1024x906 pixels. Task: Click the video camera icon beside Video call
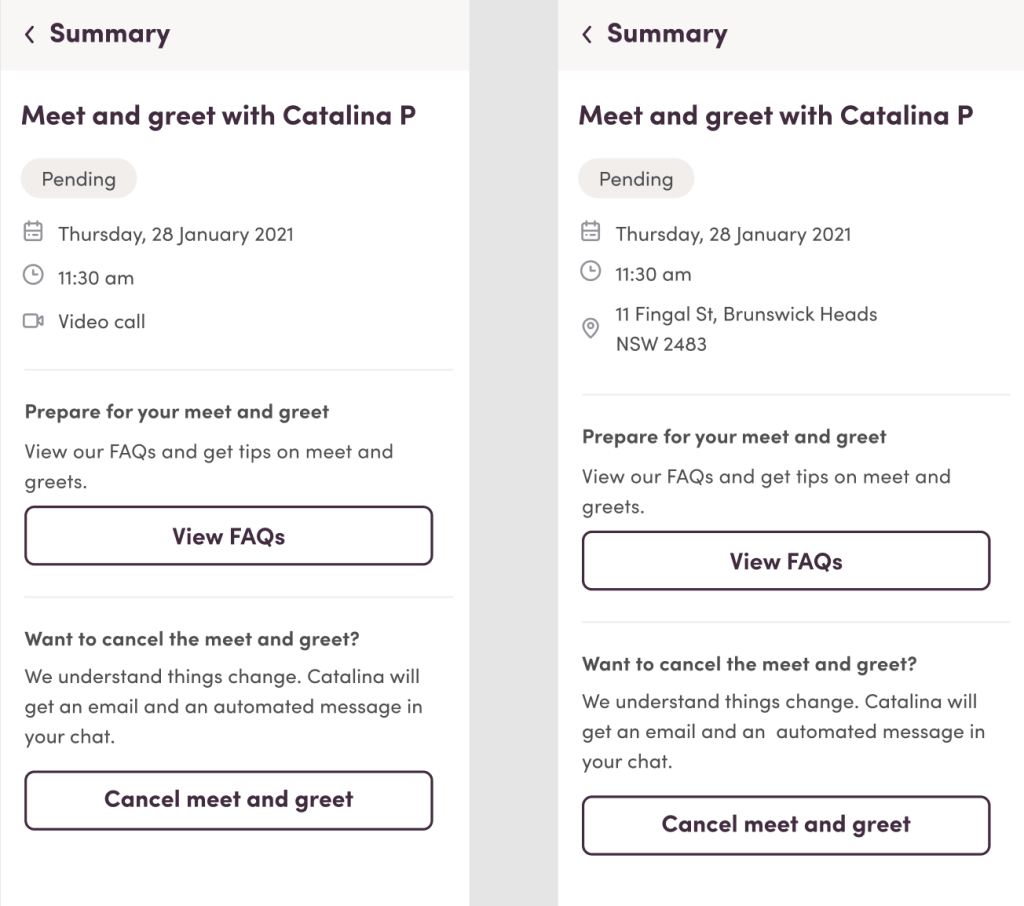33,321
